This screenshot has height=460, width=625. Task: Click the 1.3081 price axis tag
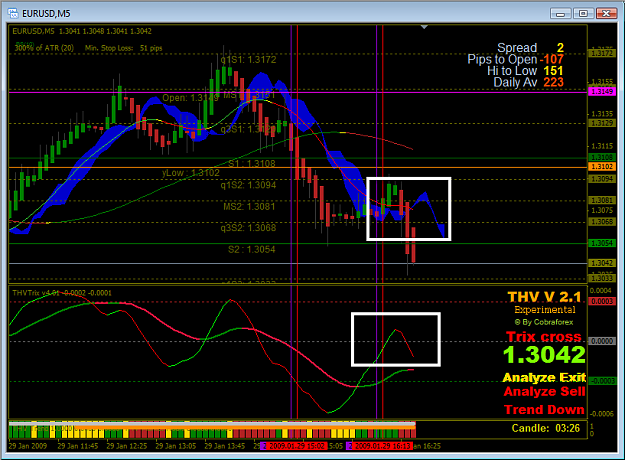point(602,200)
